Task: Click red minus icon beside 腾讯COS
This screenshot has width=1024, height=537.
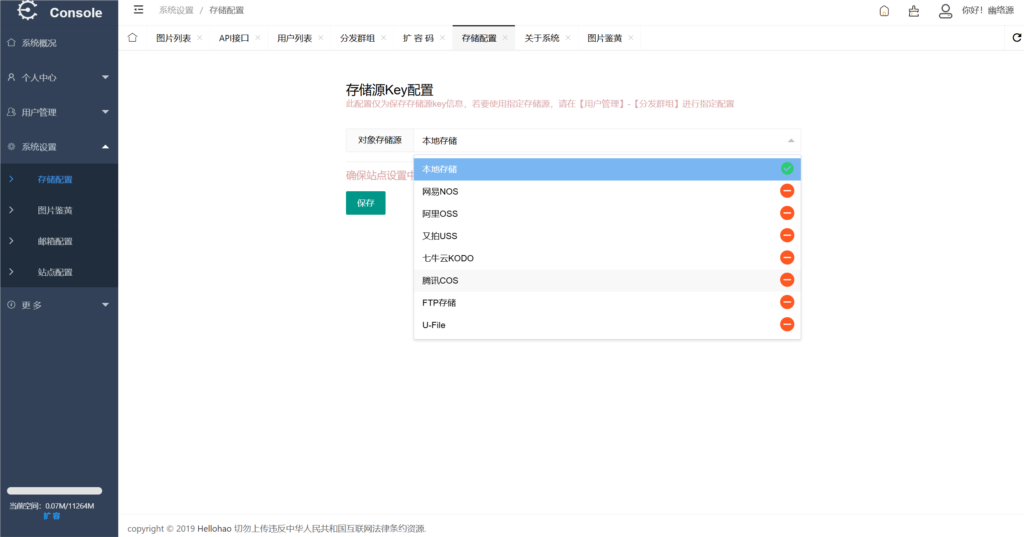Action: point(787,280)
